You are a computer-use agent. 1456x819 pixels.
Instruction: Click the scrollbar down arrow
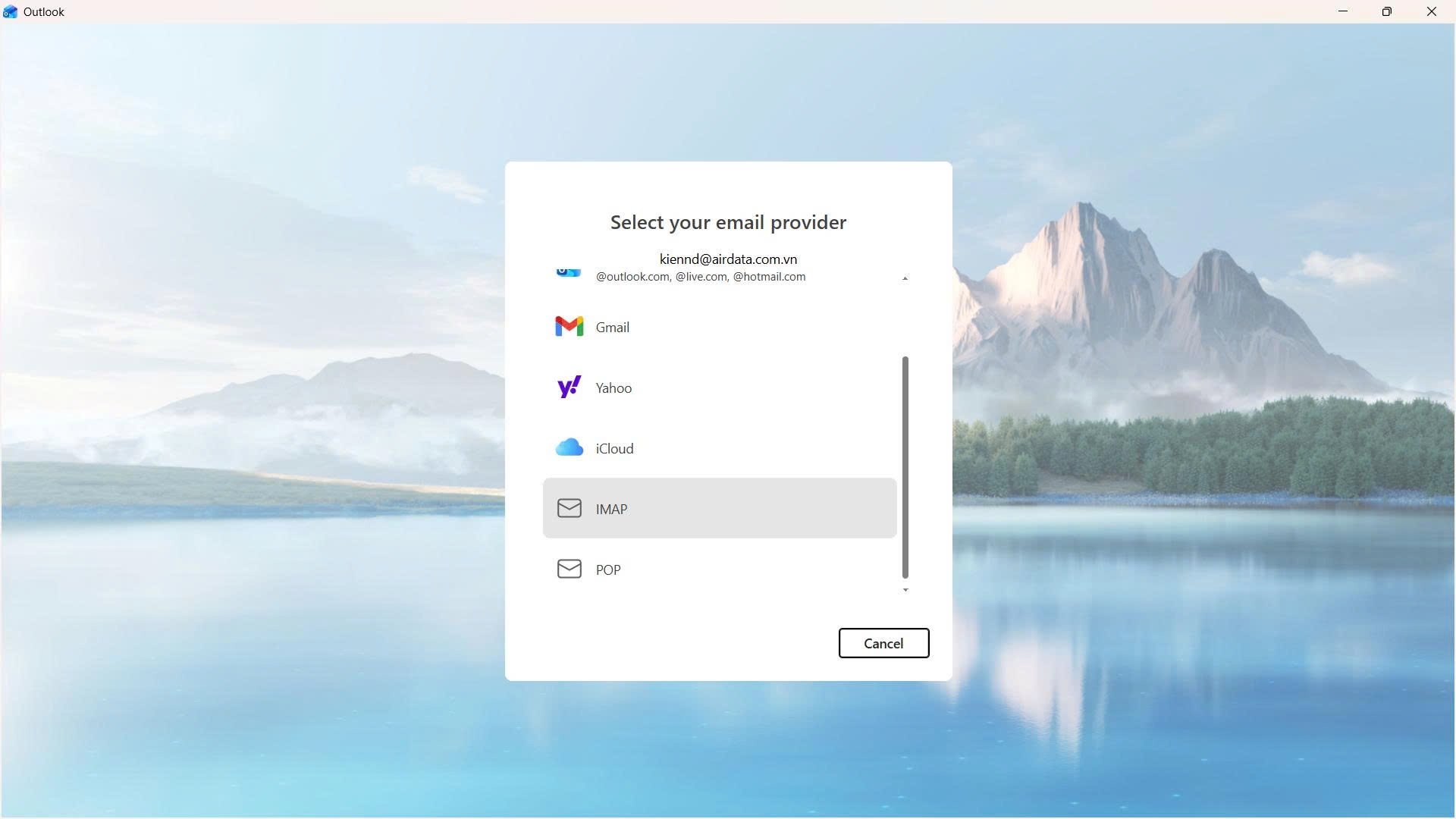click(905, 590)
